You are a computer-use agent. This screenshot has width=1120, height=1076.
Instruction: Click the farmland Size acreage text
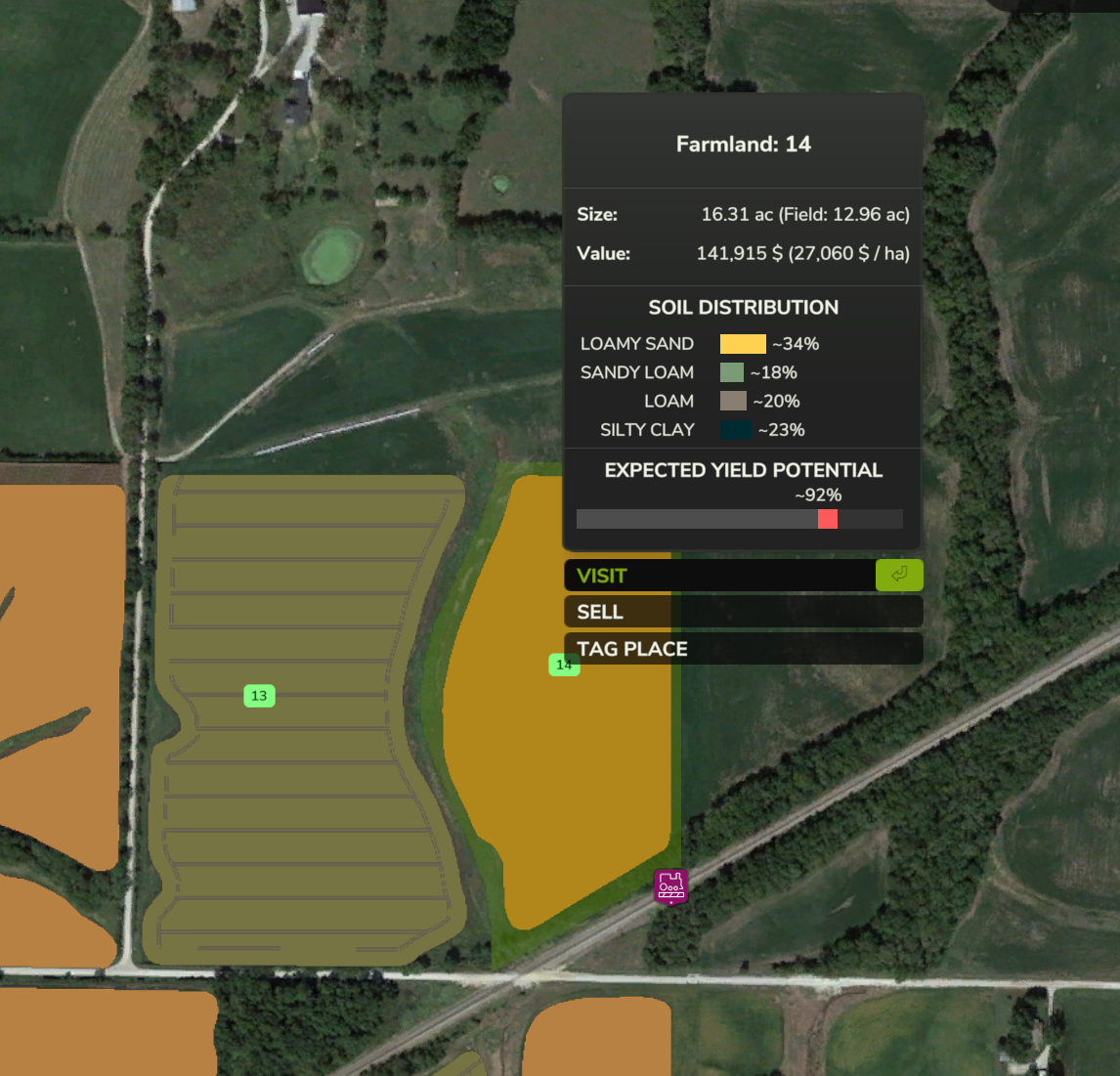[805, 215]
